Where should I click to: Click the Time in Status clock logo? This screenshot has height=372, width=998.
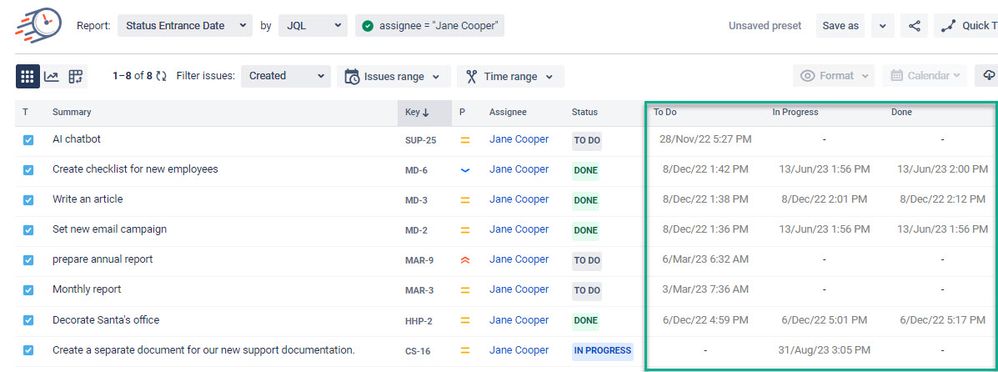pos(38,25)
